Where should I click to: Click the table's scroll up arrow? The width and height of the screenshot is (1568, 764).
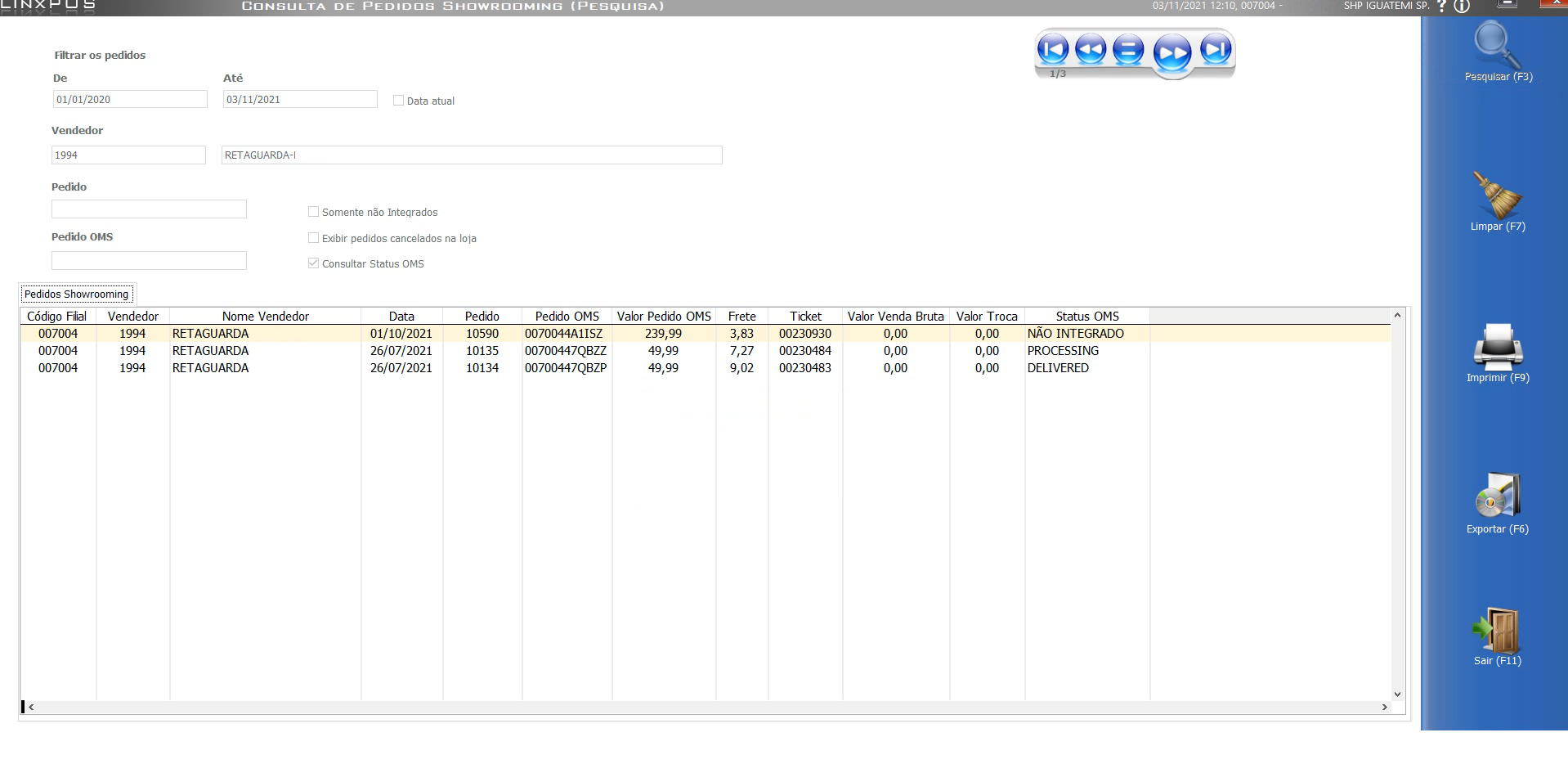(x=1397, y=316)
